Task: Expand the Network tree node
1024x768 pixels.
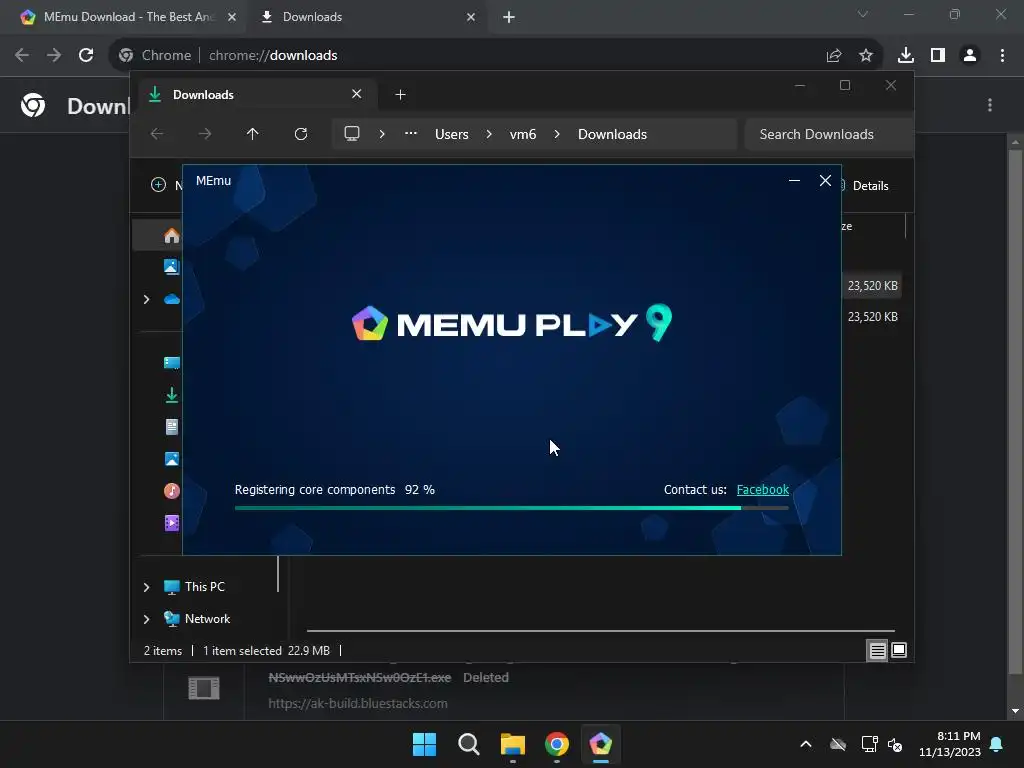Action: 146,619
